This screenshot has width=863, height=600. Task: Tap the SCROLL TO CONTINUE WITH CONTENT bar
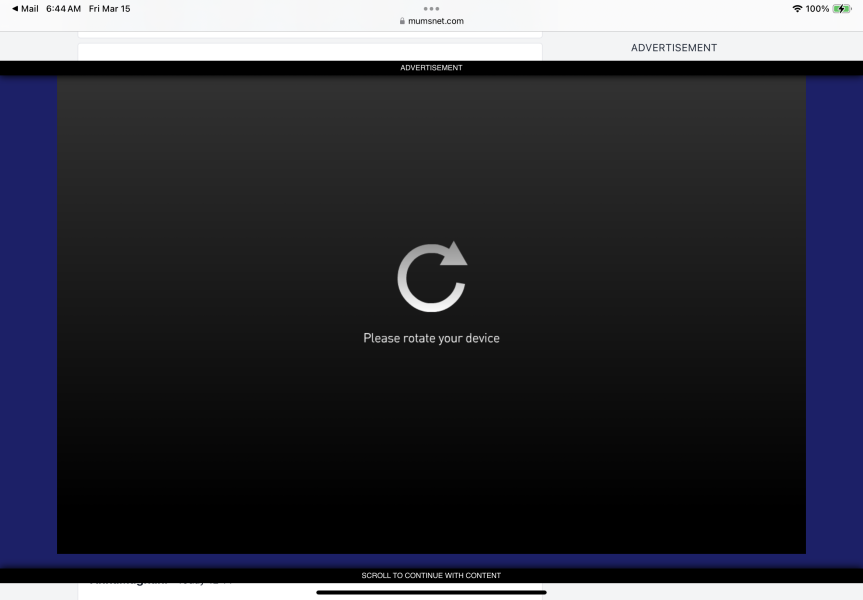(x=431, y=574)
